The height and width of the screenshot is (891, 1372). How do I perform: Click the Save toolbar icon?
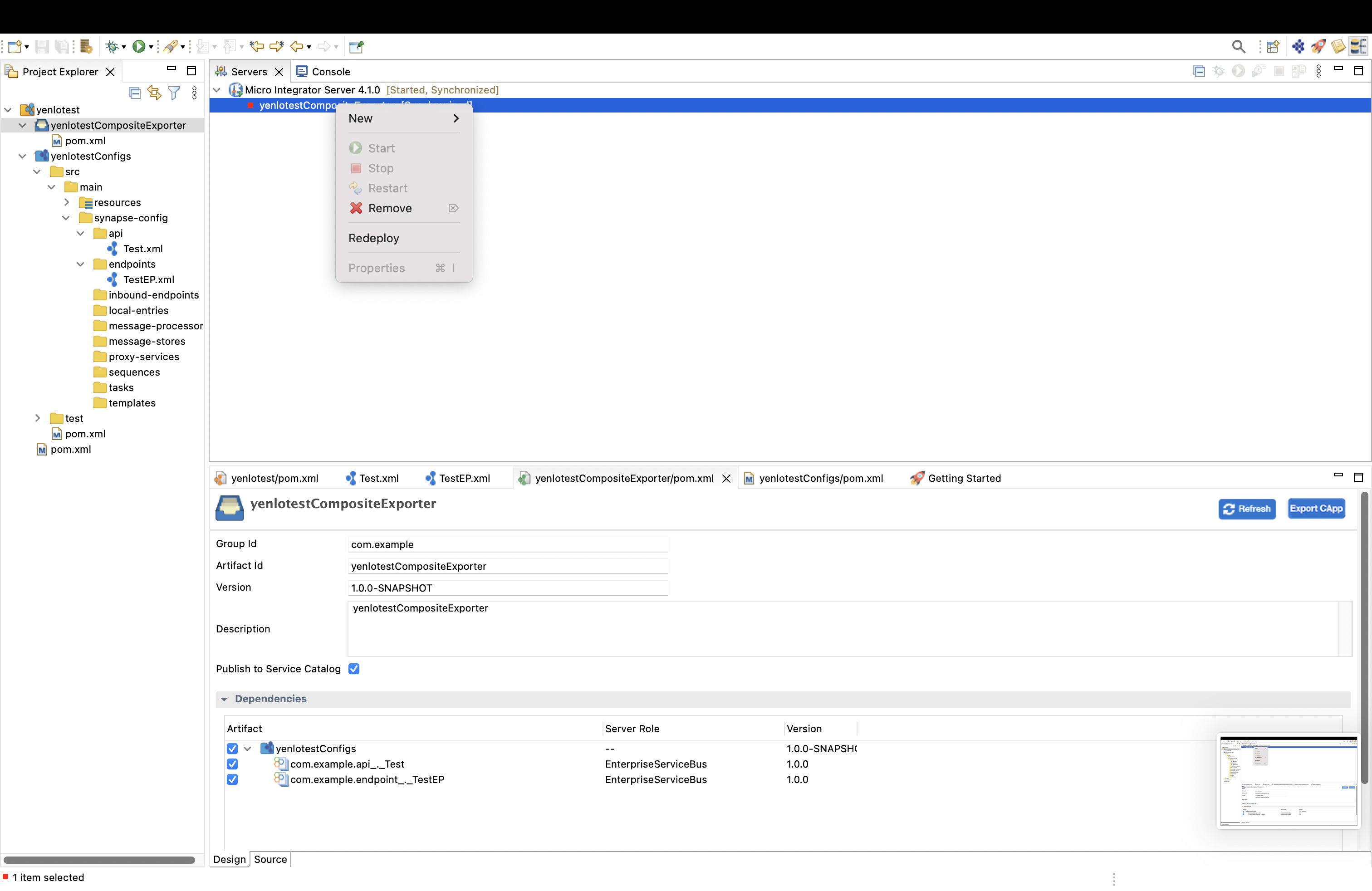point(42,46)
